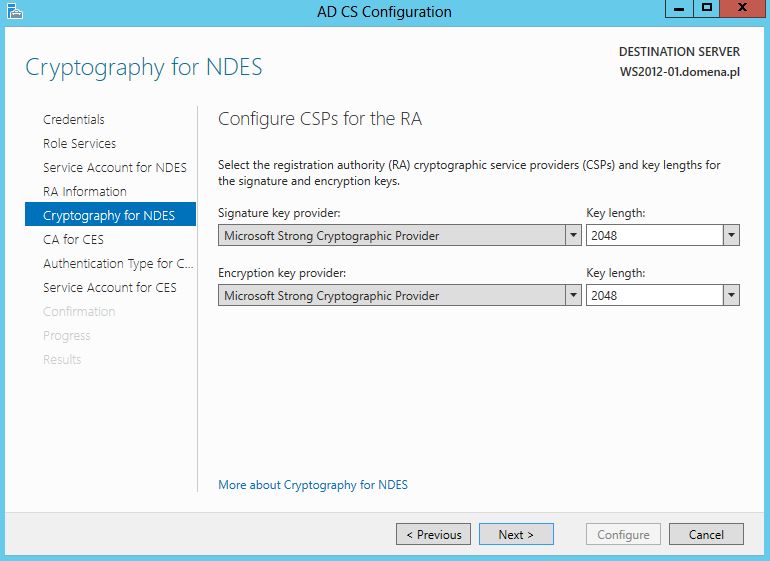Click the AD CS Configuration title bar icon
770x561 pixels.
coord(15,11)
